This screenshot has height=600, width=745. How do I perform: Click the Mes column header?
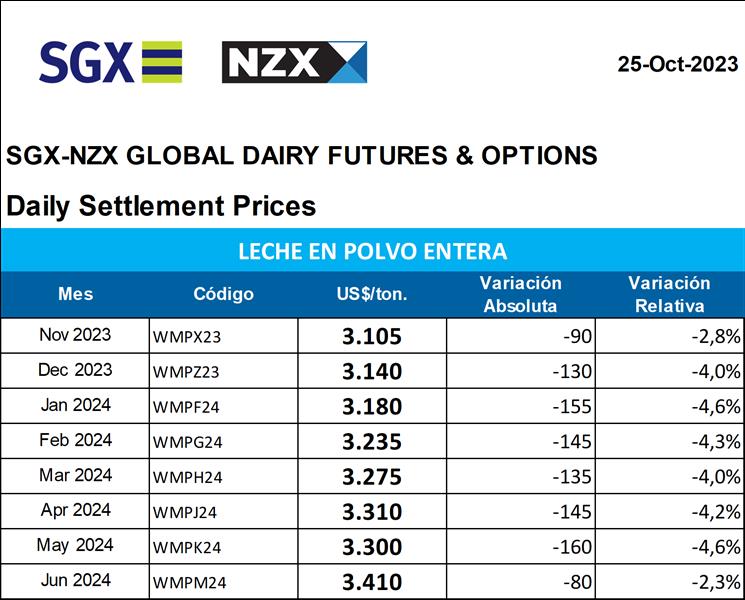coord(76,294)
